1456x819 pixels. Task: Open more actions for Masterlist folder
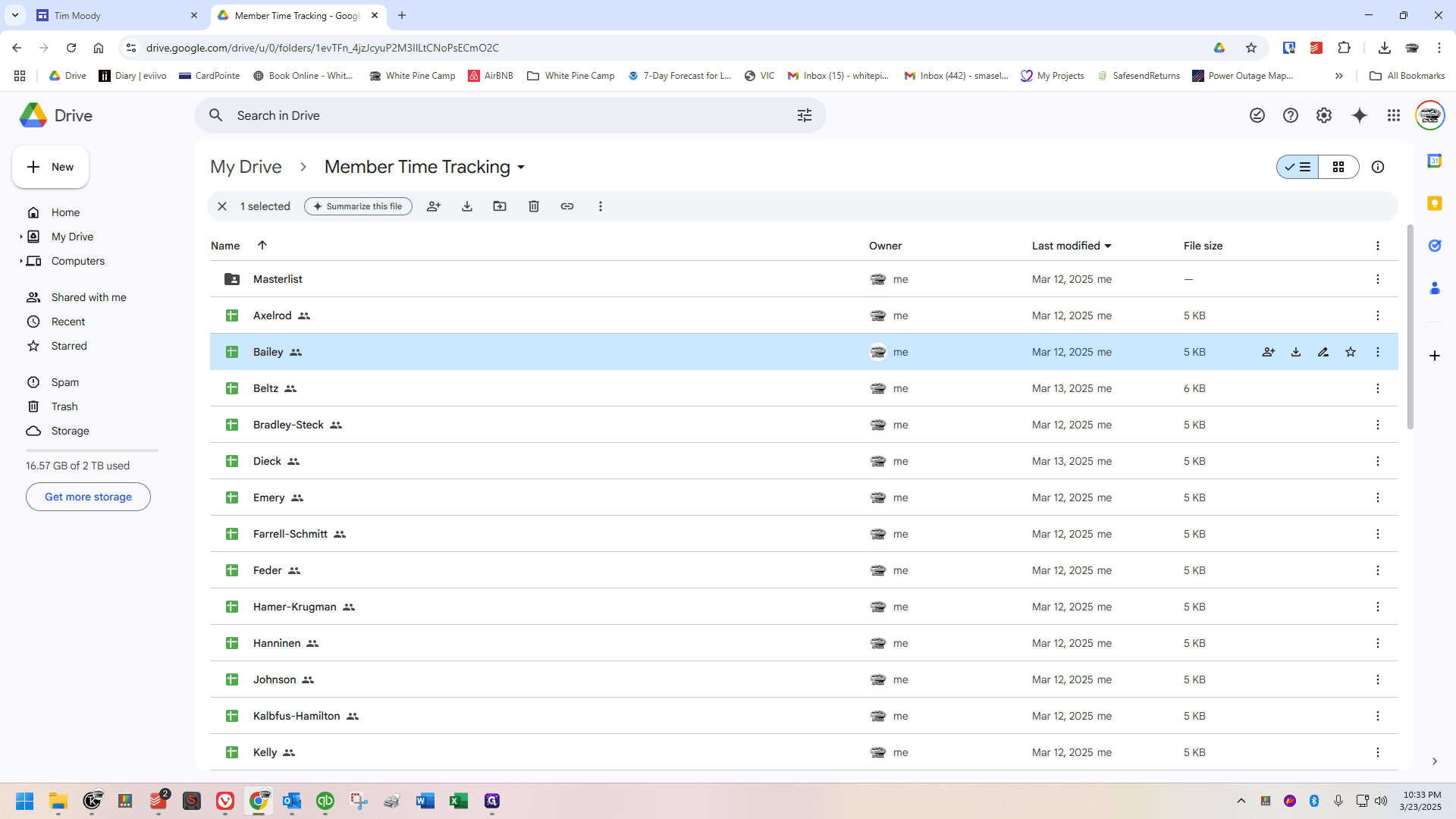[x=1378, y=279]
